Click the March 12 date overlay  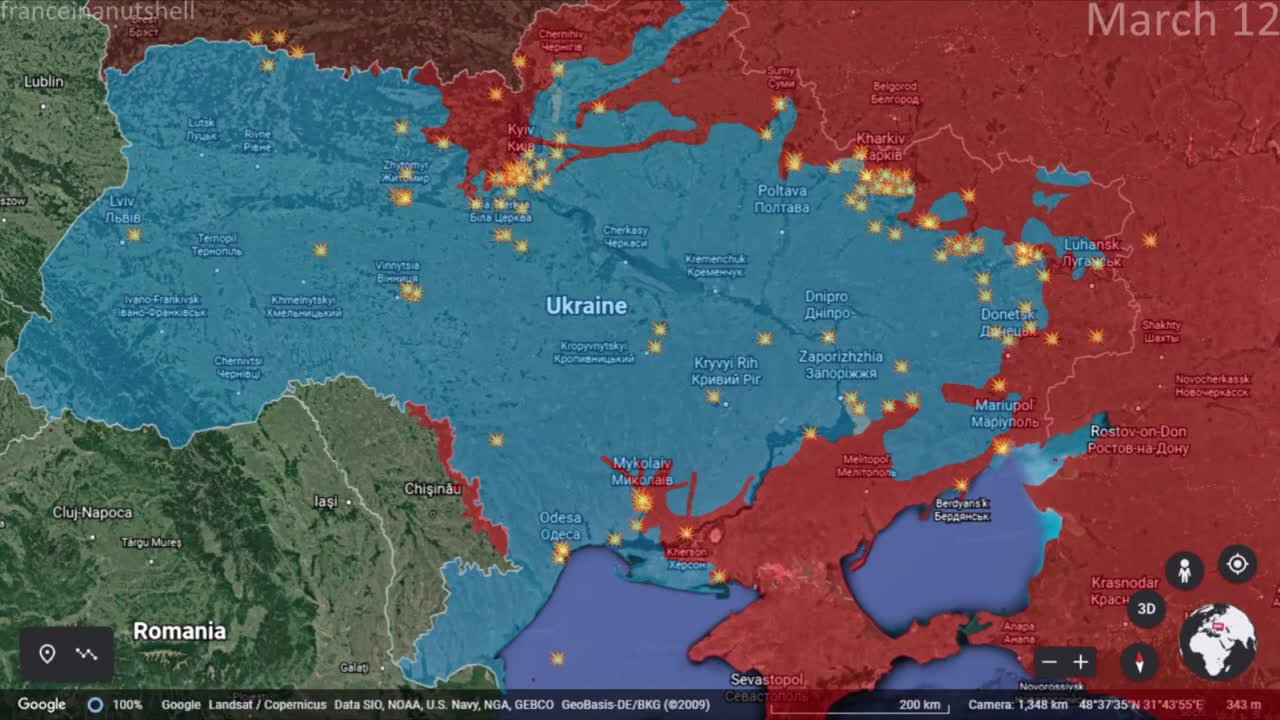tap(1183, 20)
